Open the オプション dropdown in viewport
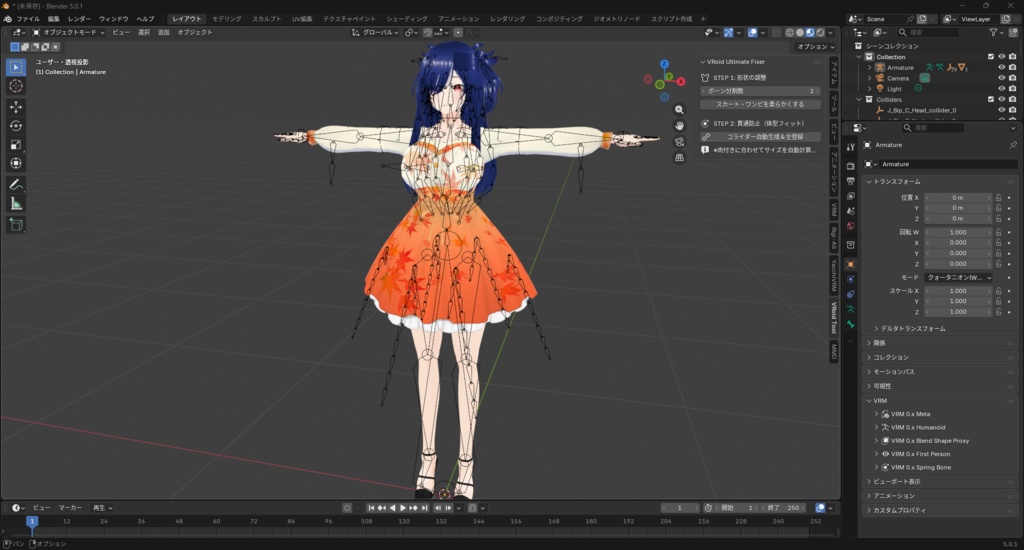This screenshot has width=1024, height=550. pyautogui.click(x=815, y=46)
